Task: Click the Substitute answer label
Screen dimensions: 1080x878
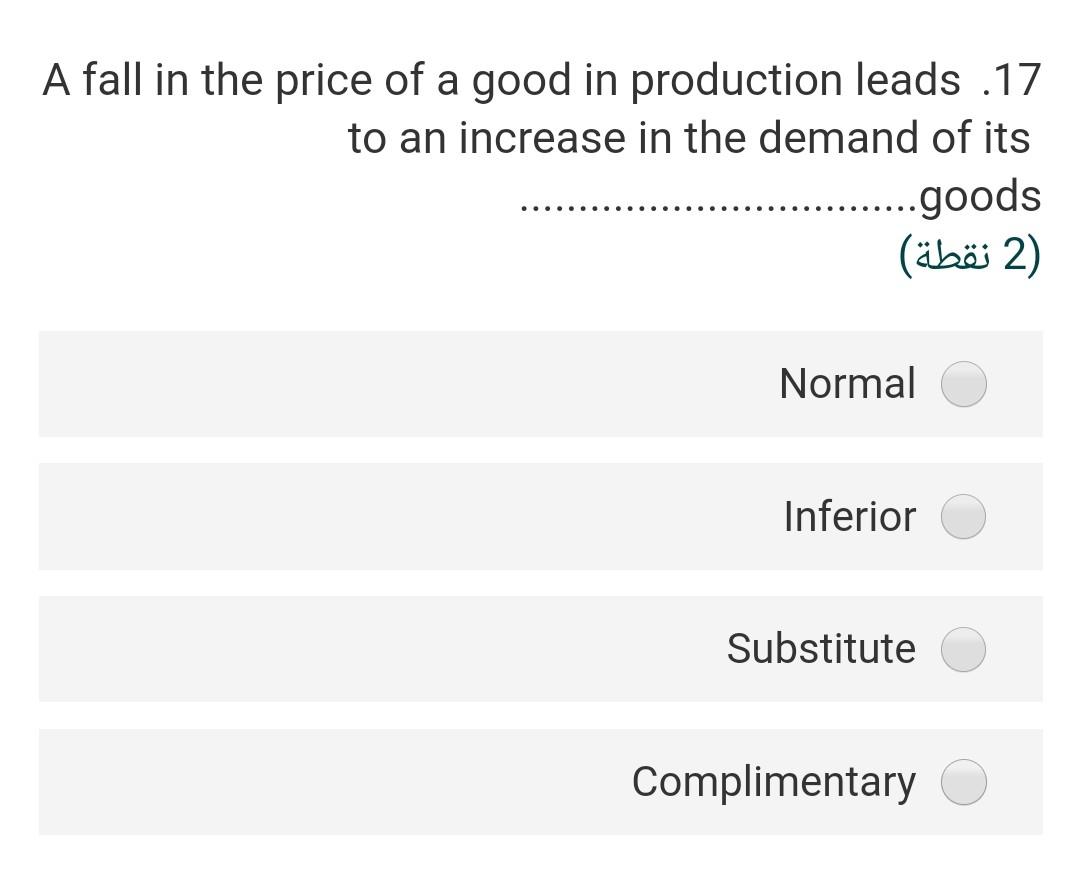Action: [x=822, y=649]
